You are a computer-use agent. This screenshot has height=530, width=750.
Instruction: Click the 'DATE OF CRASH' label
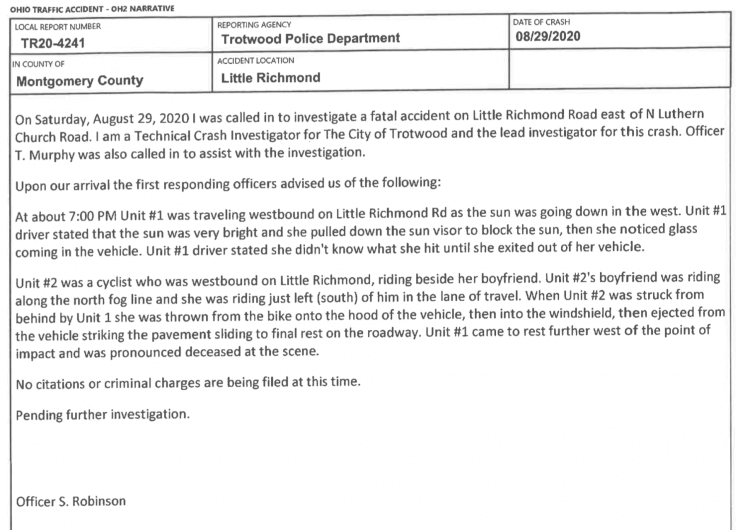(x=541, y=22)
